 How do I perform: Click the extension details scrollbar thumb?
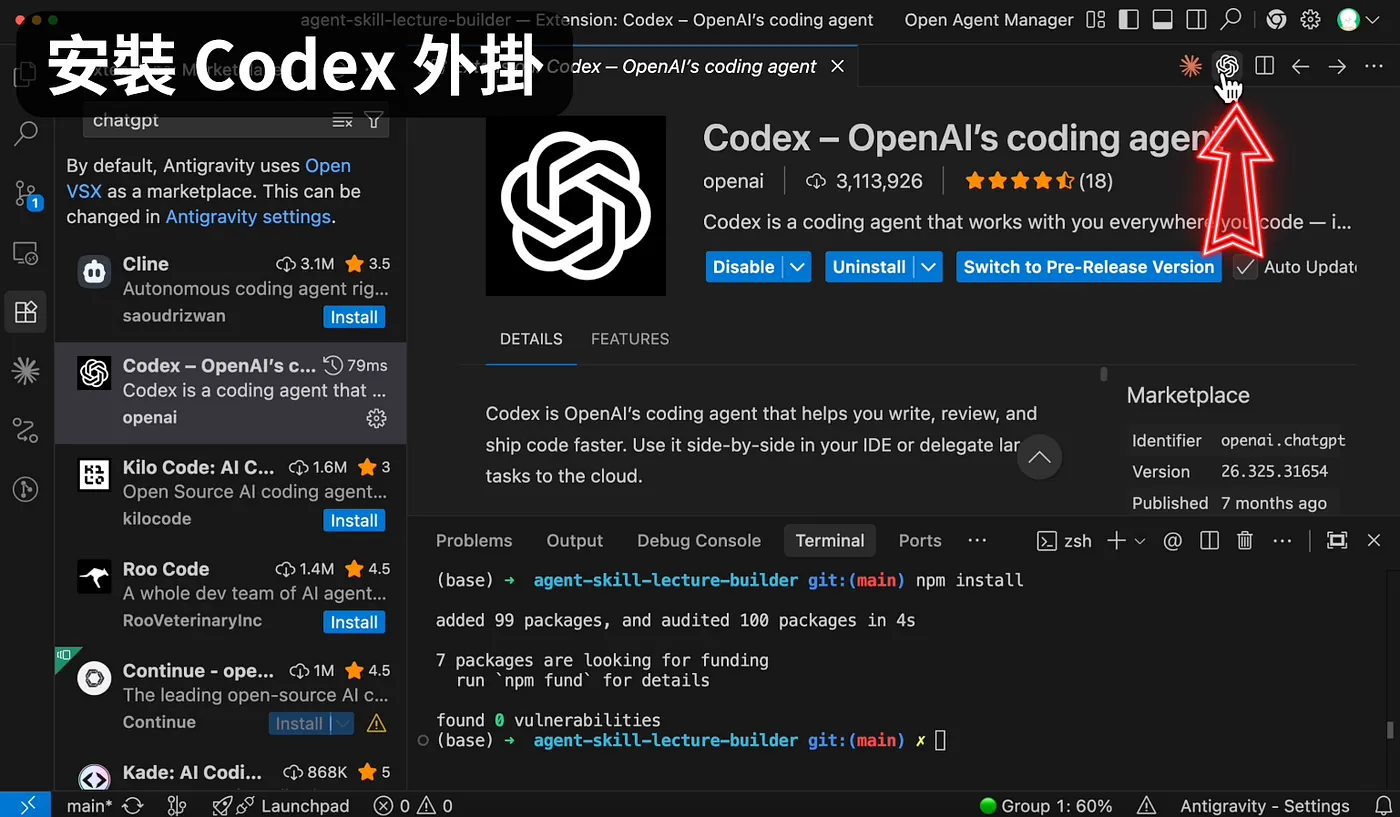[1104, 374]
